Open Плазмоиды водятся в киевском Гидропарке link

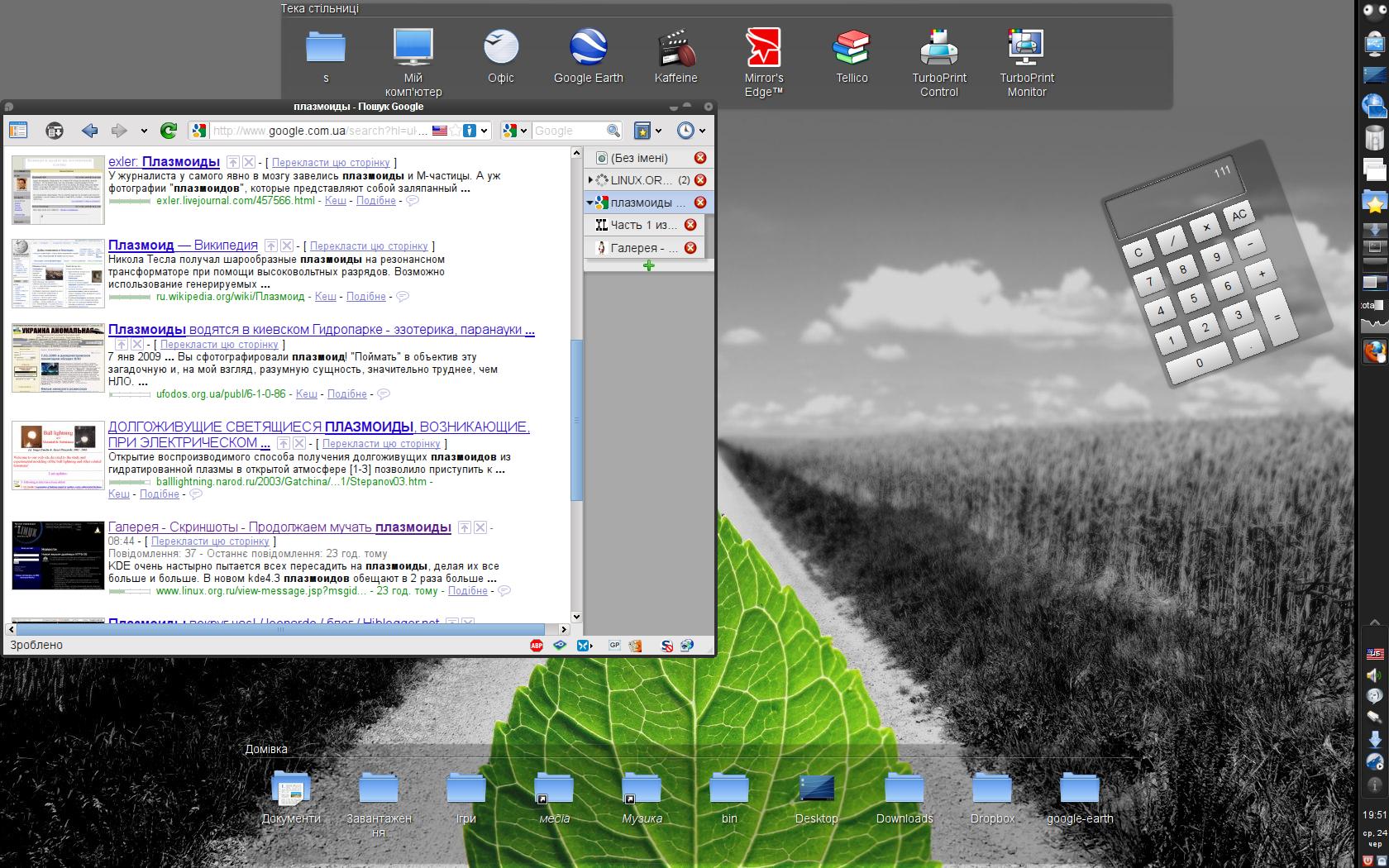(322, 330)
